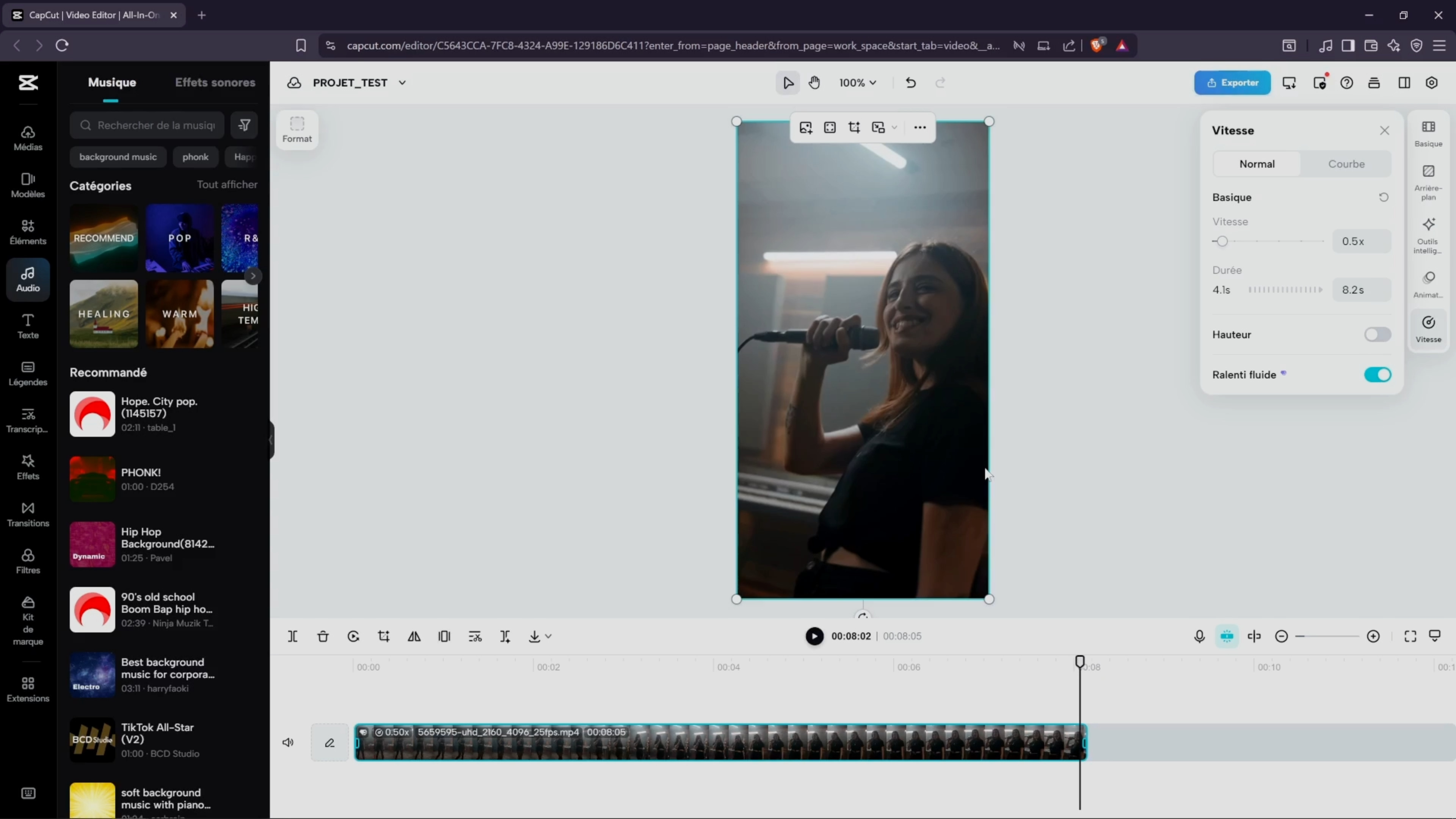The height and width of the screenshot is (819, 1456).
Task: Click the Tout afficher categories link
Action: [x=227, y=185]
